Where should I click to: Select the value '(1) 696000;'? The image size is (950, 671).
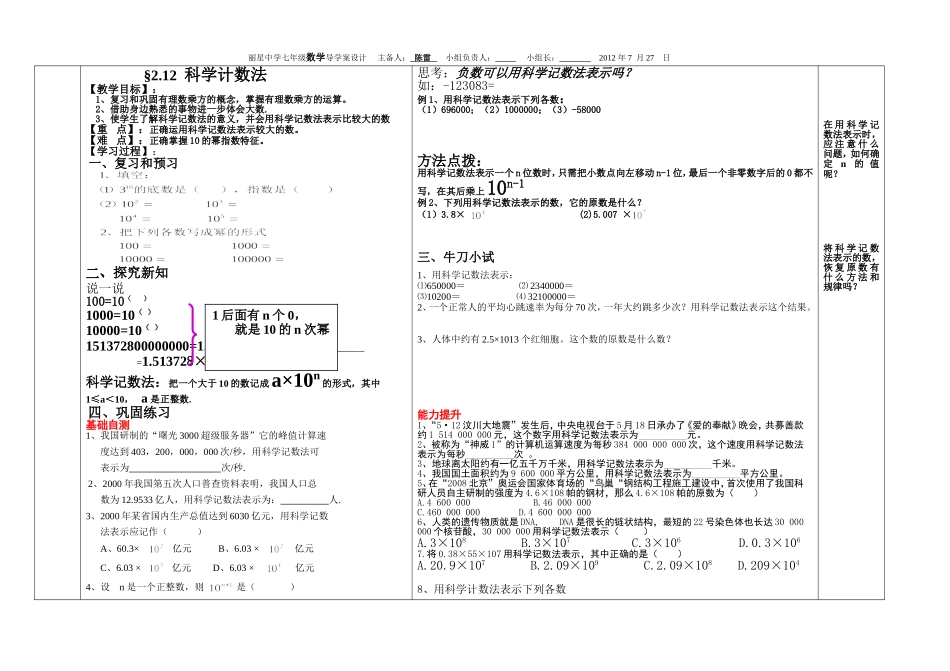click(448, 110)
